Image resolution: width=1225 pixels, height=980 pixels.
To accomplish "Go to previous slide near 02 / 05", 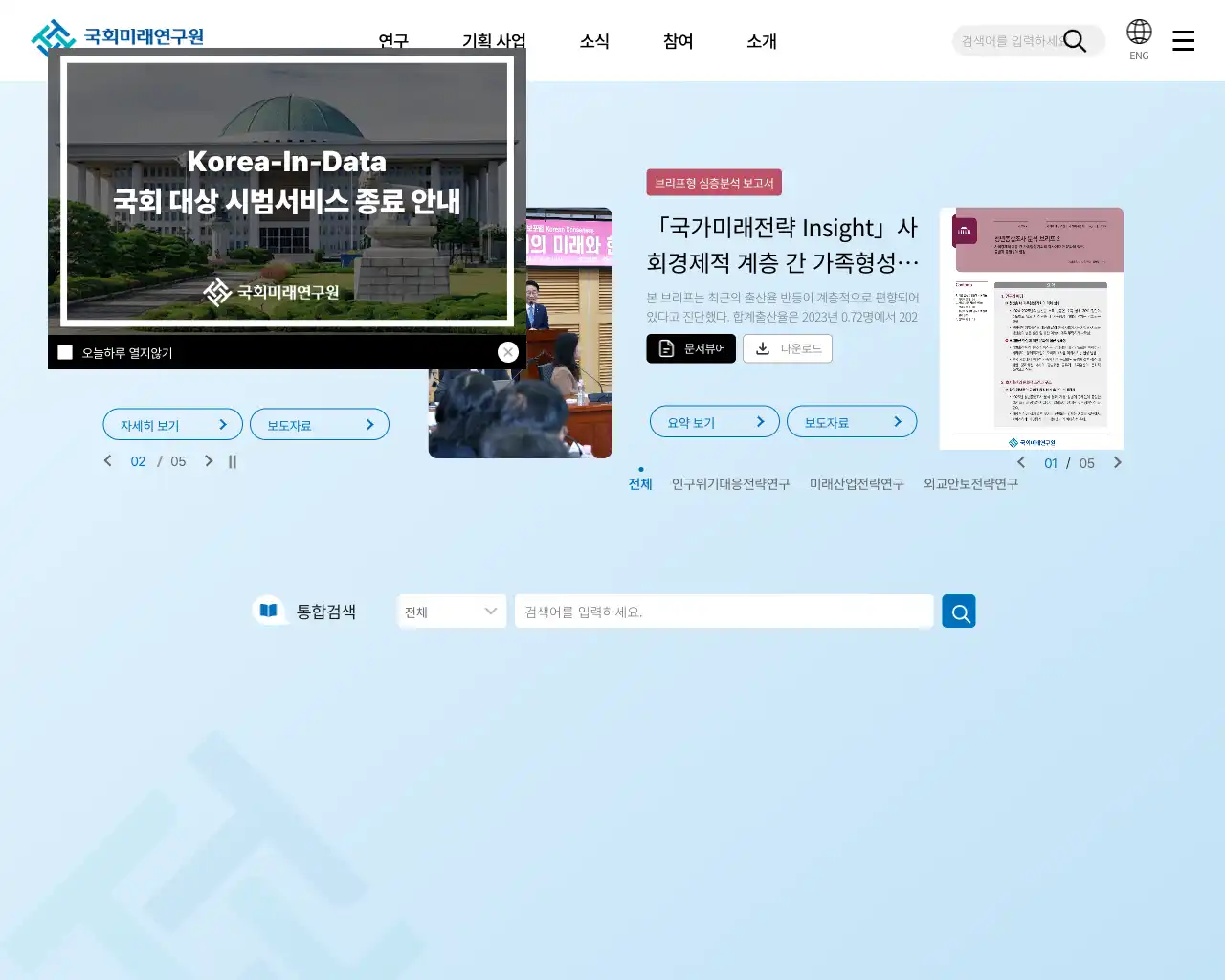I will click(108, 461).
